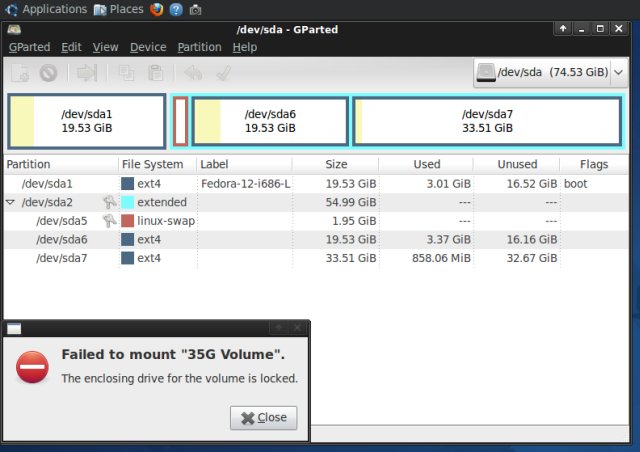Launch Firefox from the top panel
The image size is (640, 452).
pyautogui.click(x=156, y=9)
